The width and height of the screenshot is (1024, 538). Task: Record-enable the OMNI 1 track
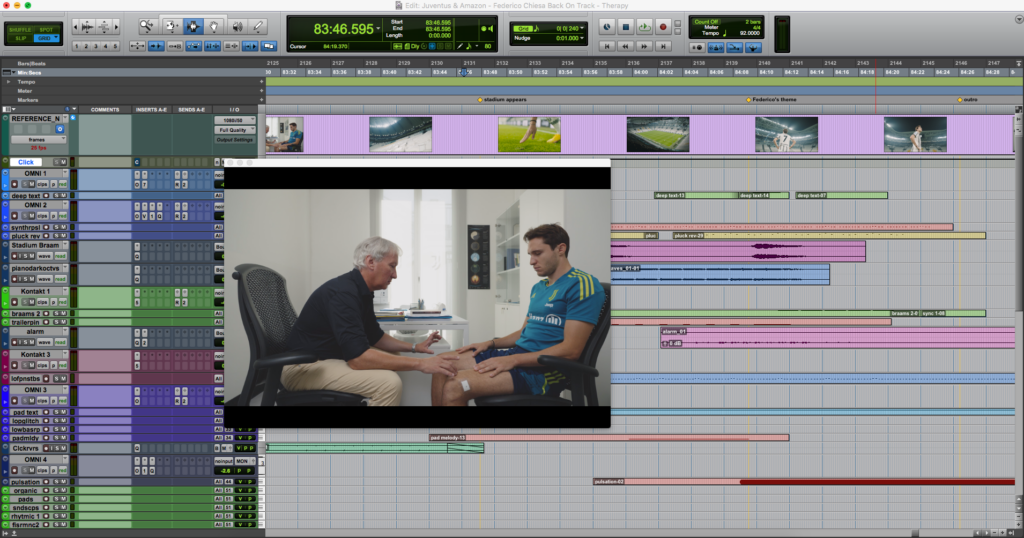coord(14,184)
